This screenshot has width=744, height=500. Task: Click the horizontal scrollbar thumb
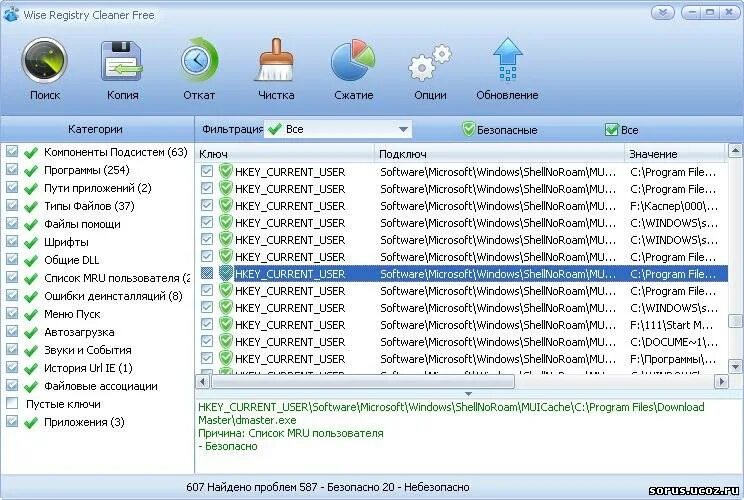(363, 381)
